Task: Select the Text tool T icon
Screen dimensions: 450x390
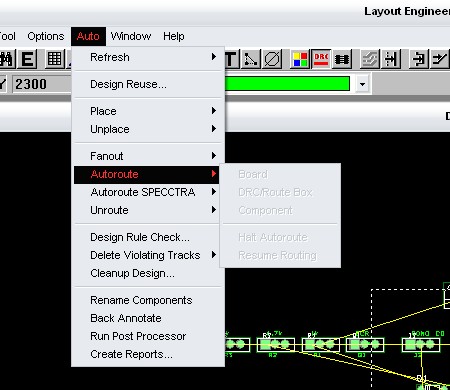Action: 231,60
